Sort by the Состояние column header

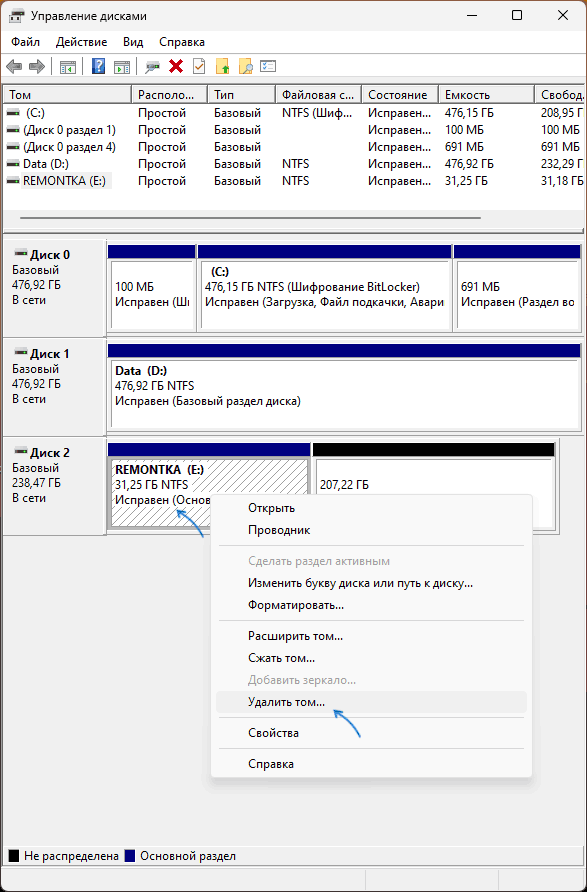click(x=400, y=95)
